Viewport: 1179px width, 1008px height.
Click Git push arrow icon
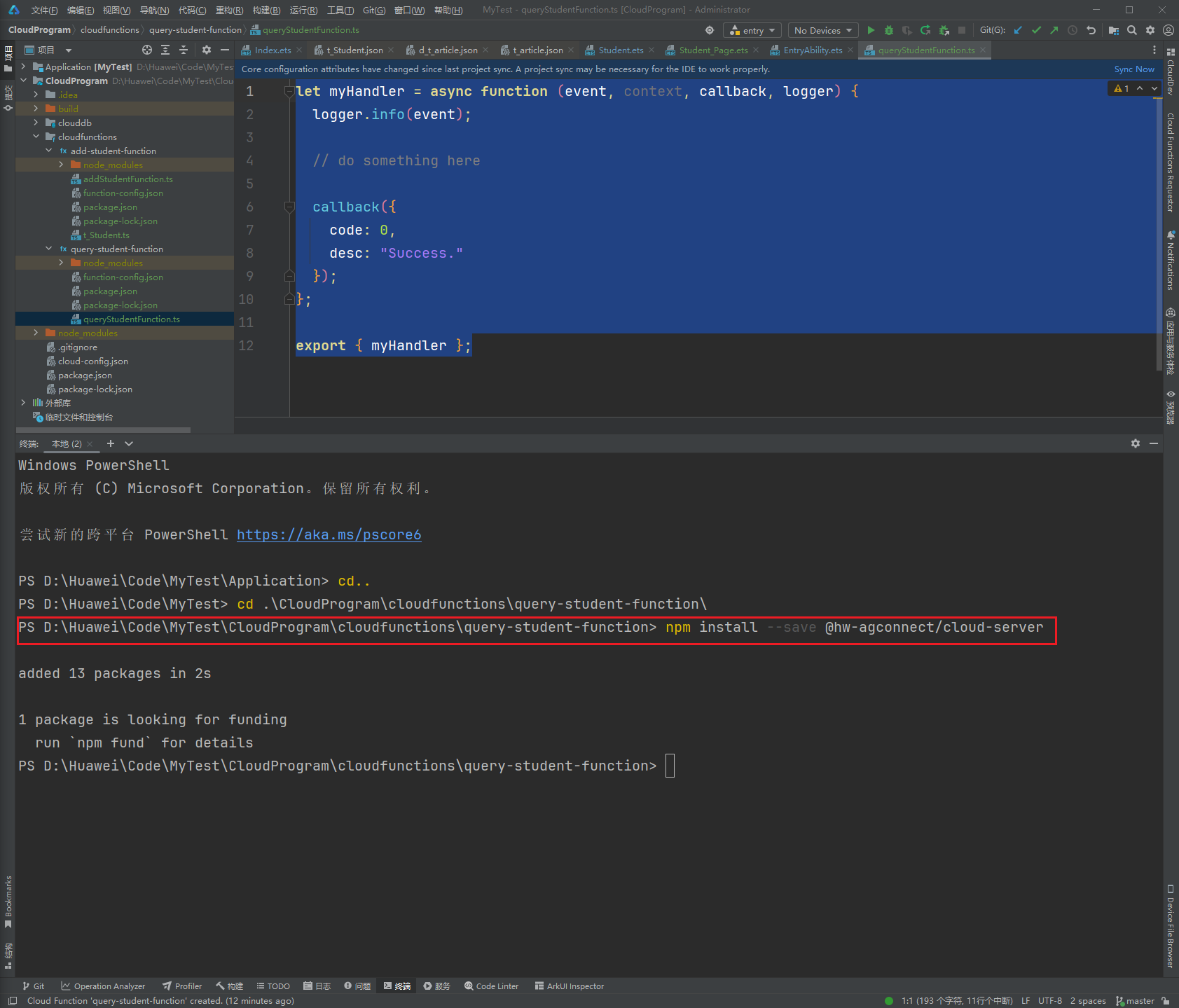pyautogui.click(x=1054, y=30)
